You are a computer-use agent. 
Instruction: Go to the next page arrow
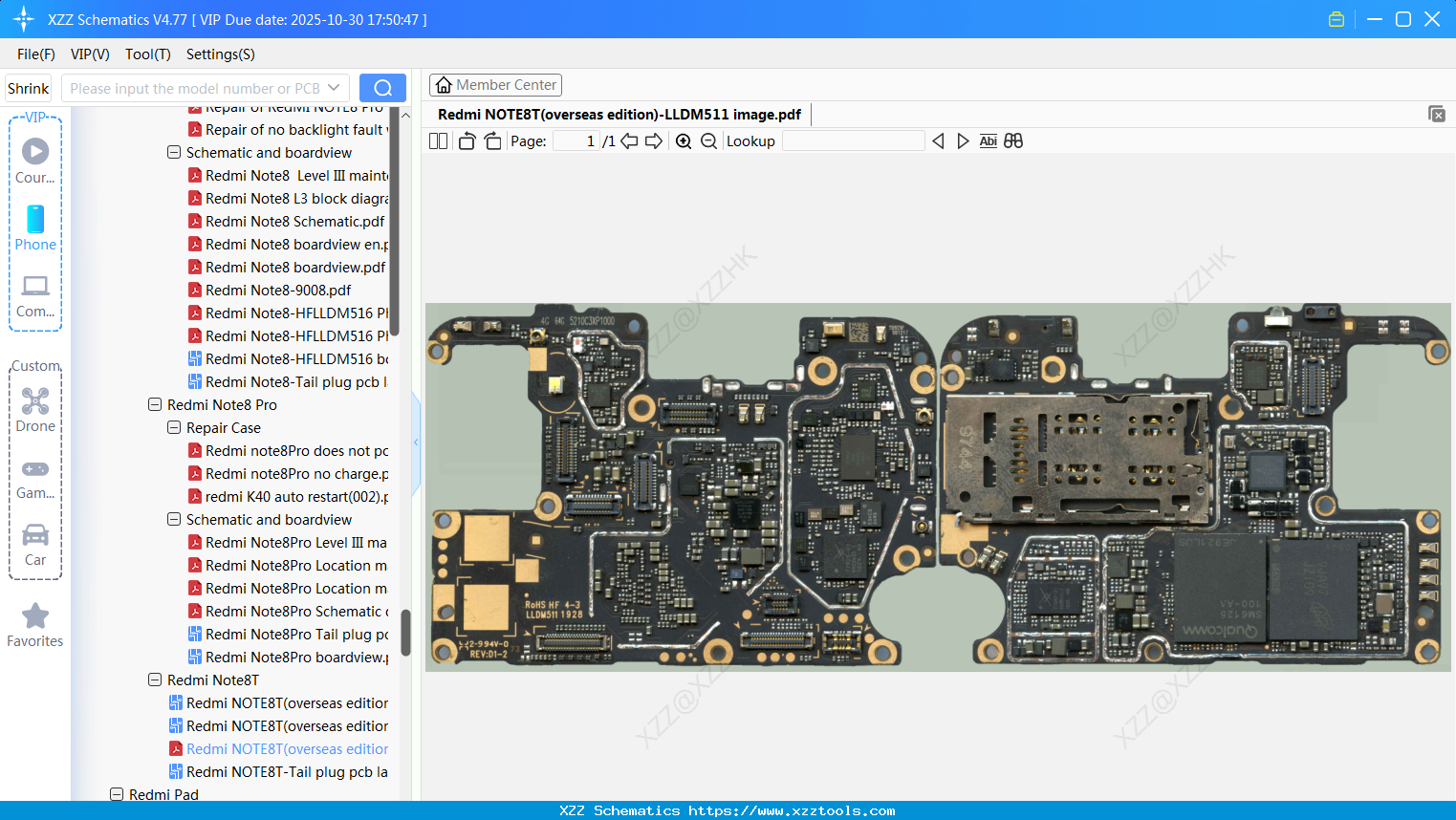click(x=654, y=141)
